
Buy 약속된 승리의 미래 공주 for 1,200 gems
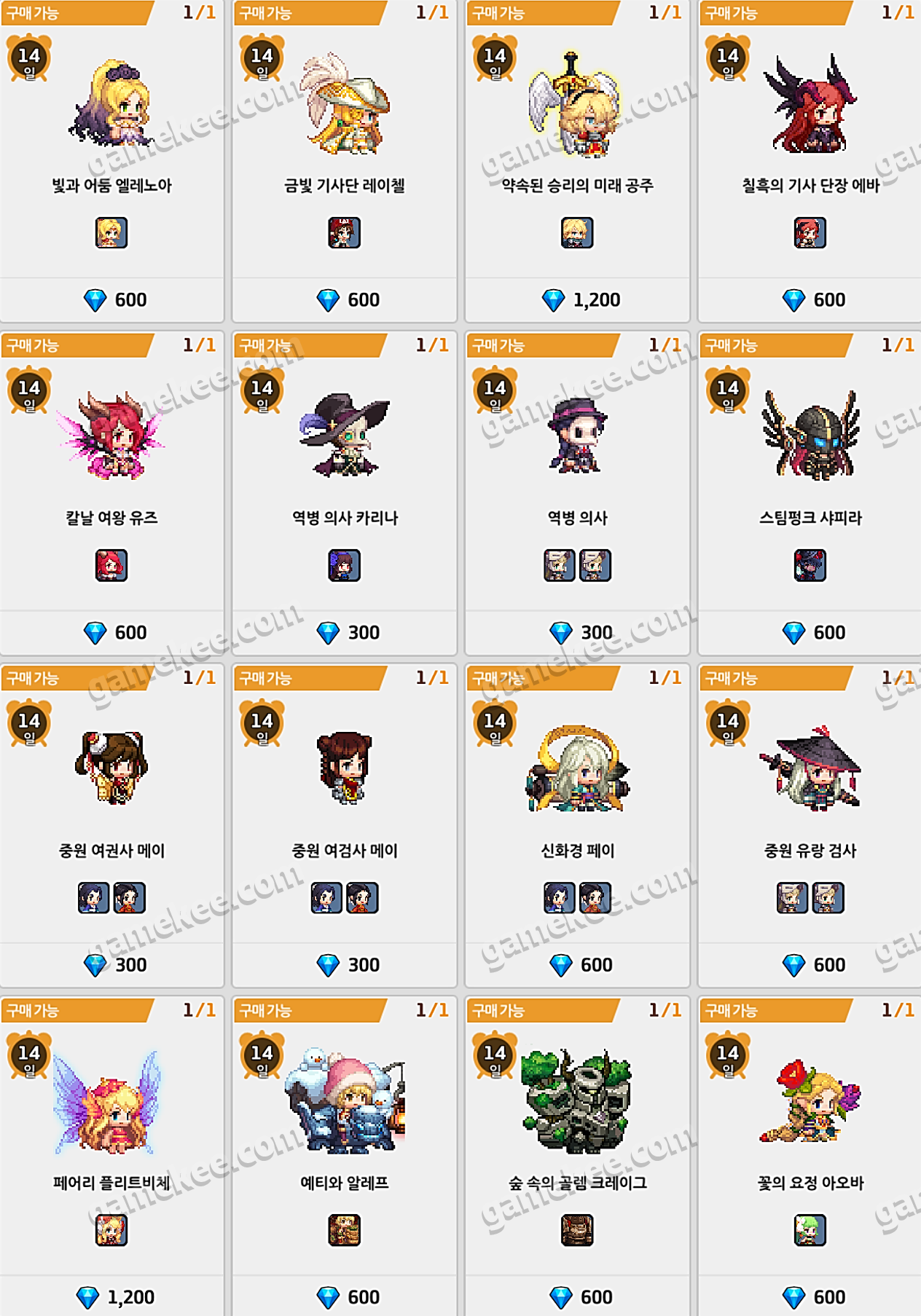tap(577, 299)
